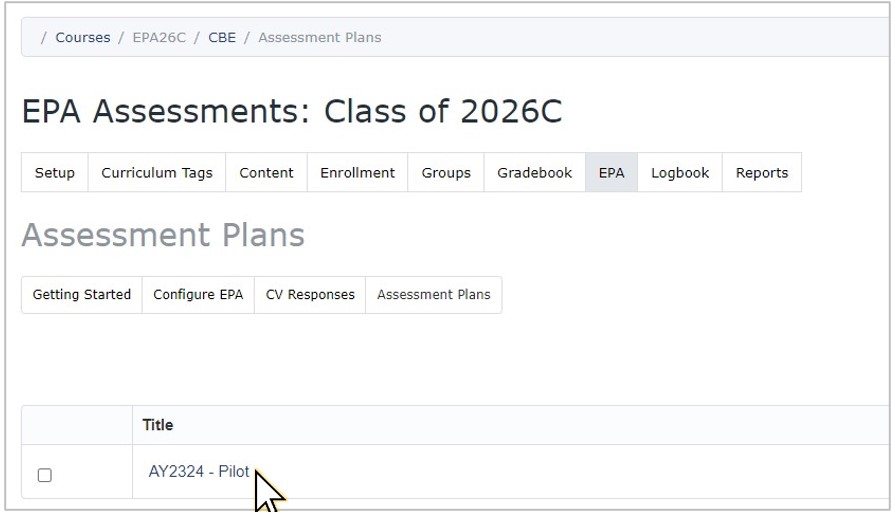Open the Configure EPA sub-tab
Viewport: 892px width, 512px height.
198,295
